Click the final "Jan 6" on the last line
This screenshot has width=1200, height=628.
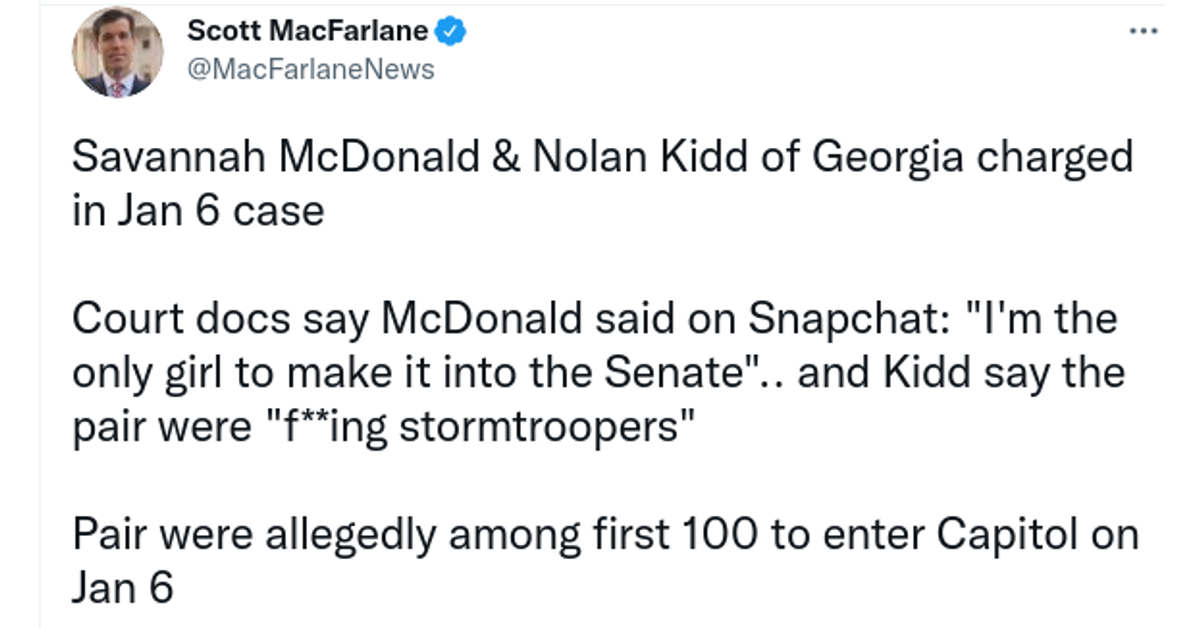[123, 589]
